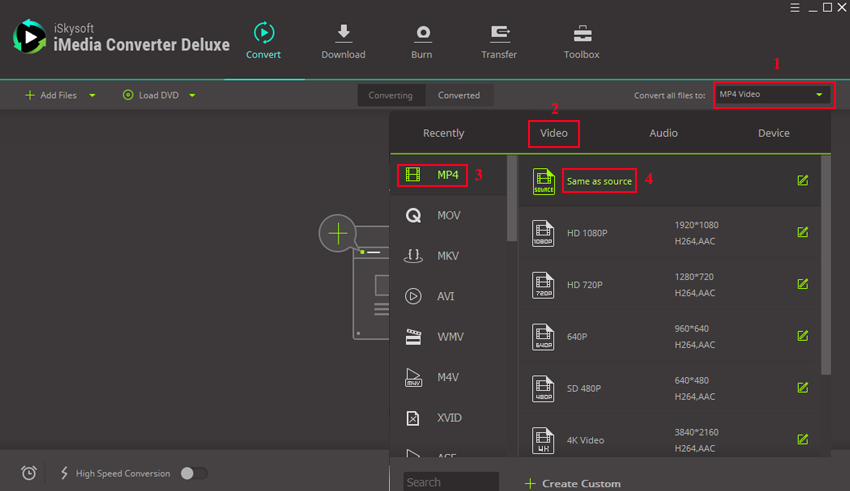This screenshot has width=850, height=491.
Task: Toggle High Speed Conversion switch
Action: [194, 474]
